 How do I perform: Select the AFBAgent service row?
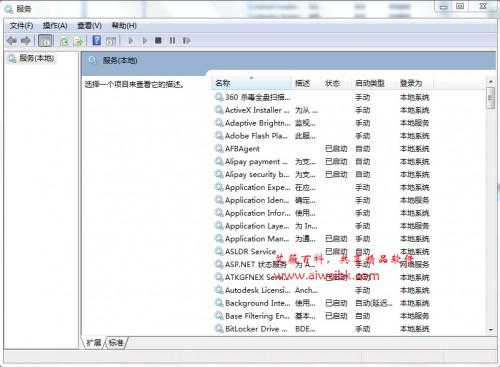(x=322, y=149)
